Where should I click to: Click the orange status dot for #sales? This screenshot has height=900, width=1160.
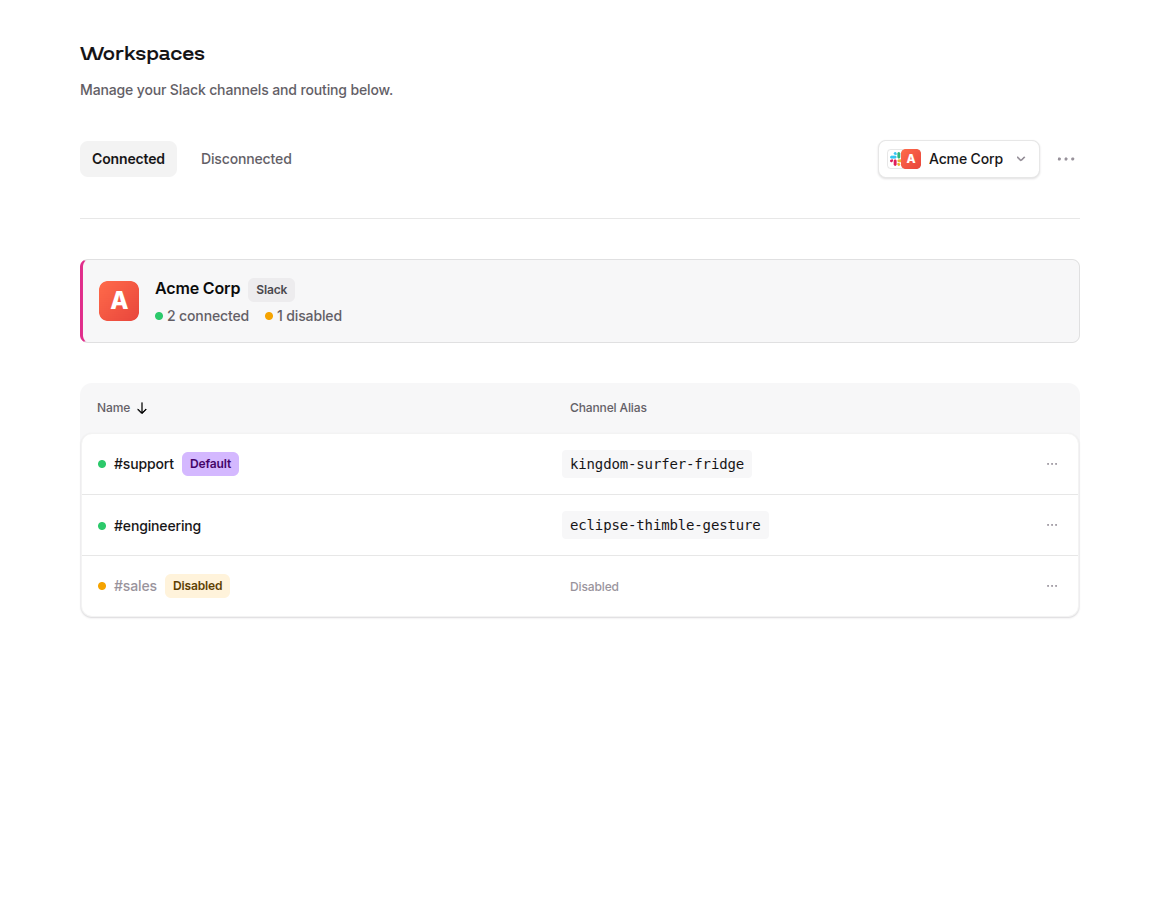point(102,586)
